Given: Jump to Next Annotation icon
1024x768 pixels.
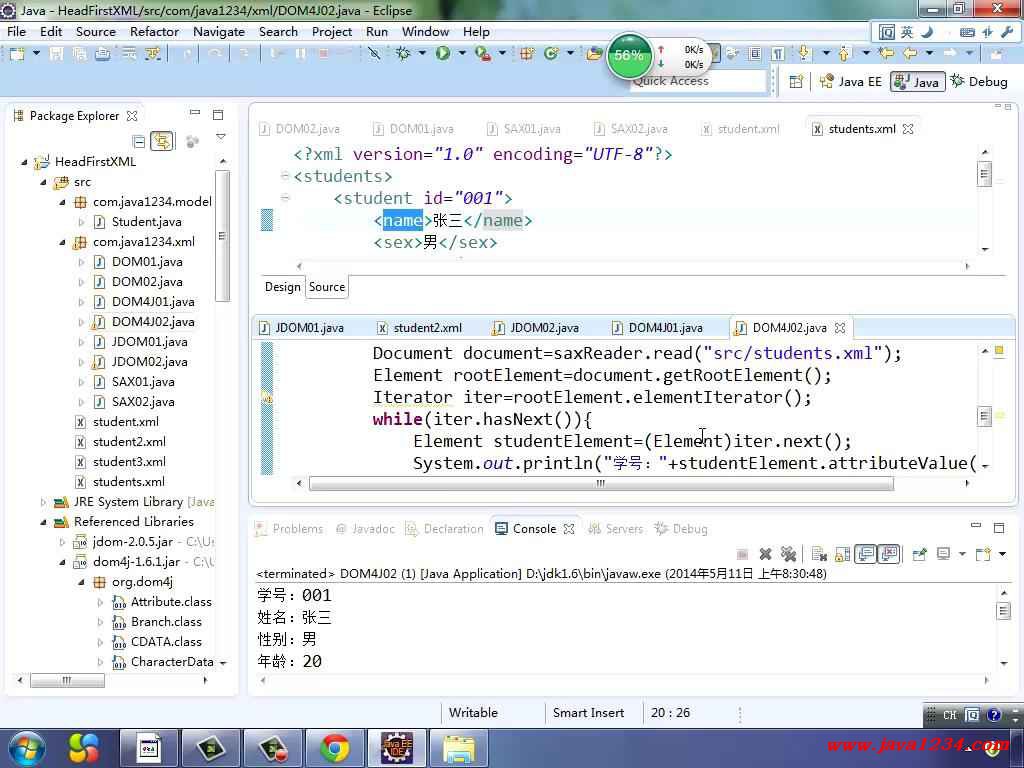Looking at the screenshot, I should coord(804,54).
